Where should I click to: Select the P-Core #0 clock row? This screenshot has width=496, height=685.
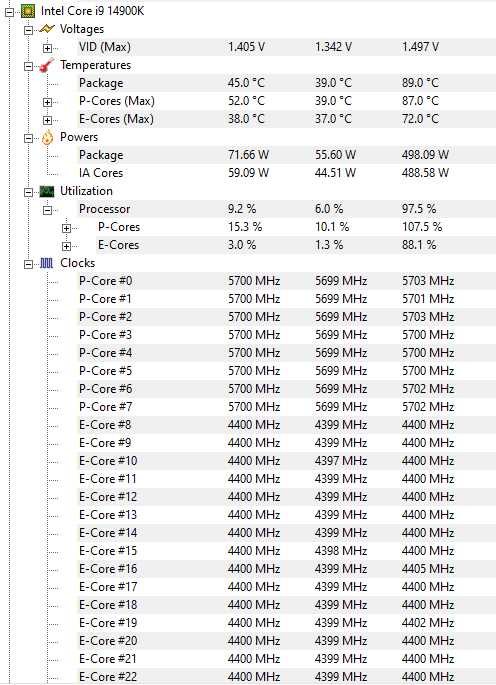(286, 281)
